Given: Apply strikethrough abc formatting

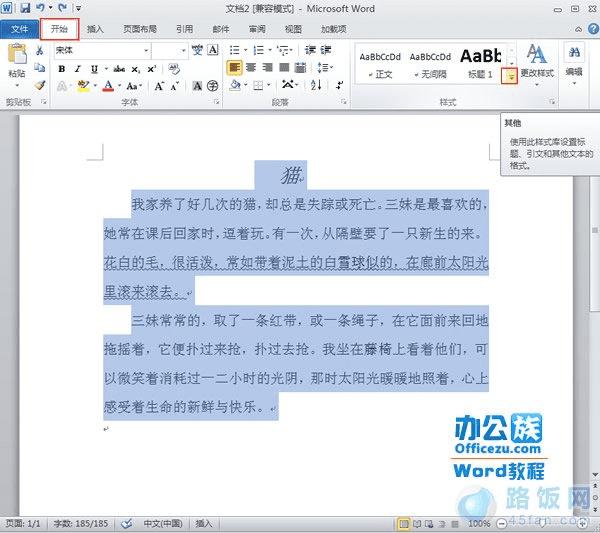Looking at the screenshot, I should [119, 69].
